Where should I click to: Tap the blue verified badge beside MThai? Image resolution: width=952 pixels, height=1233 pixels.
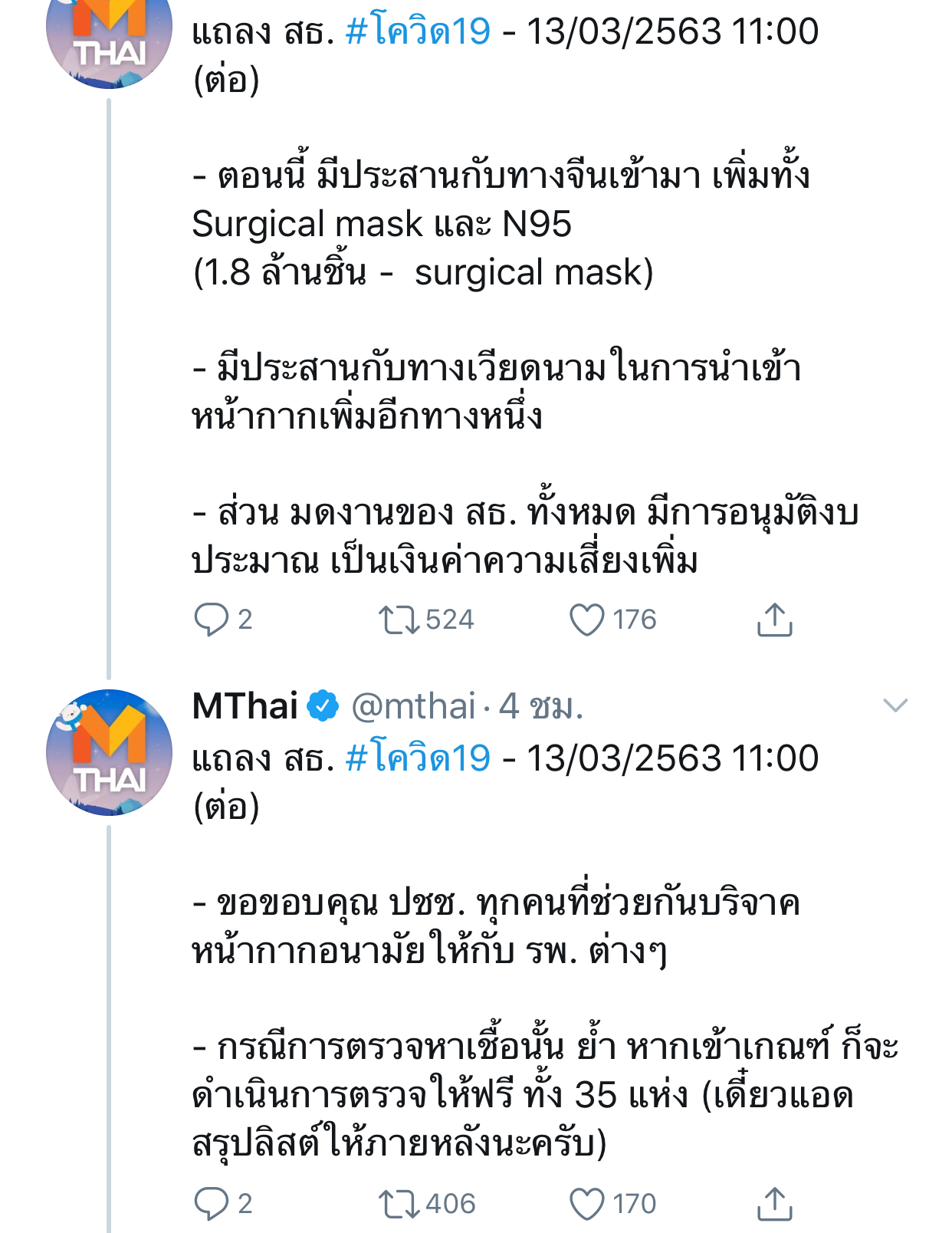click(323, 706)
